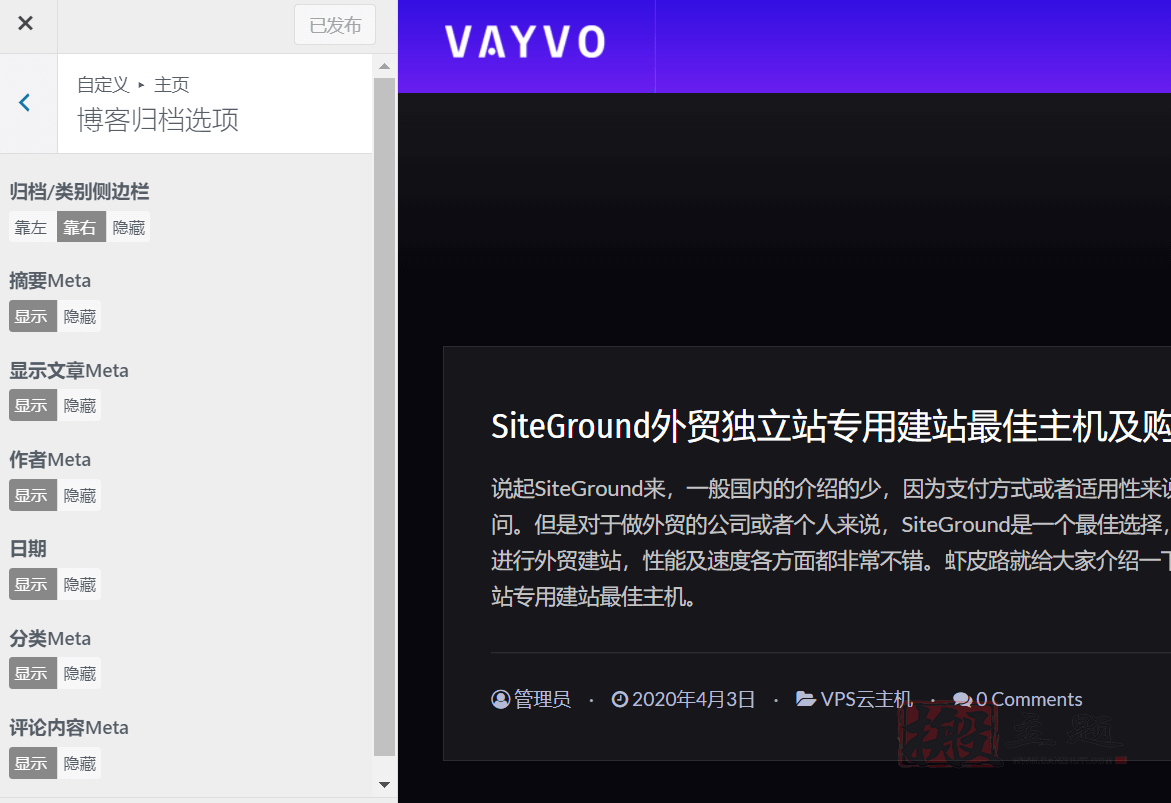Click the folder icon by VPS云主机

click(x=806, y=699)
